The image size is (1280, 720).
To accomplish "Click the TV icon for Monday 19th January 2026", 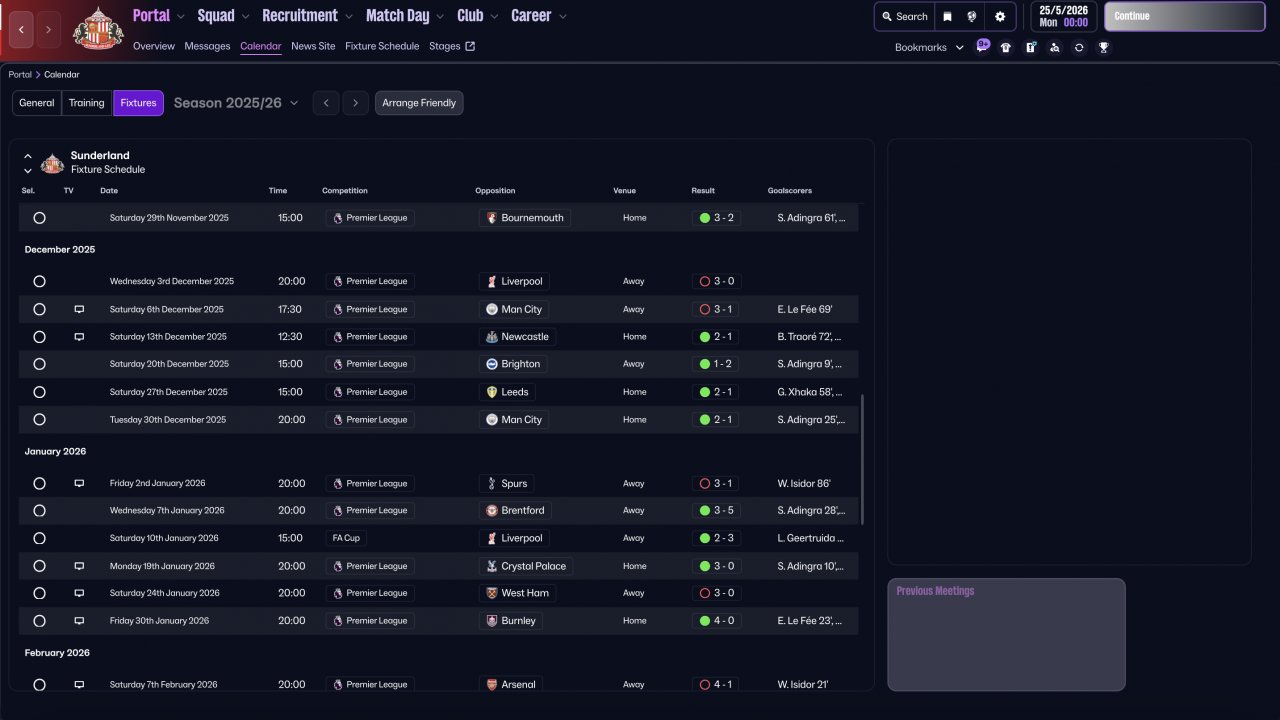I will [x=79, y=566].
